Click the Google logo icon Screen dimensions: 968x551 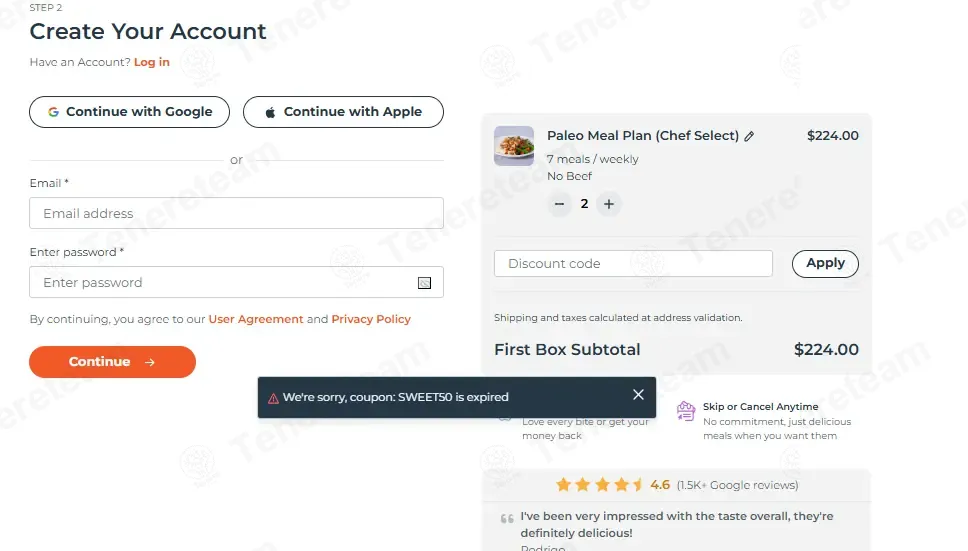54,112
